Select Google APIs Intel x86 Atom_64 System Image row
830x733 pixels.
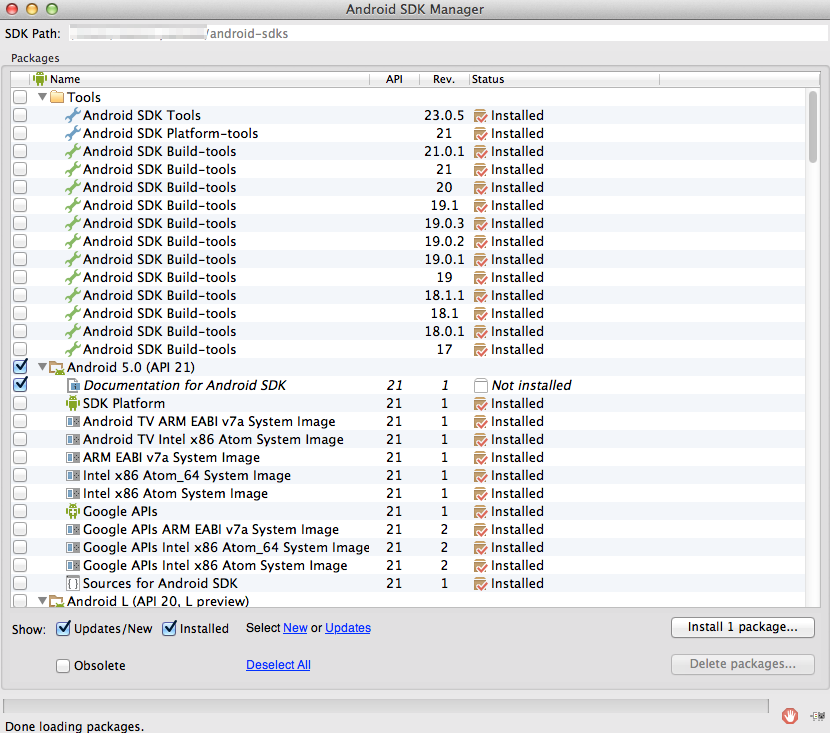pyautogui.click(x=226, y=547)
